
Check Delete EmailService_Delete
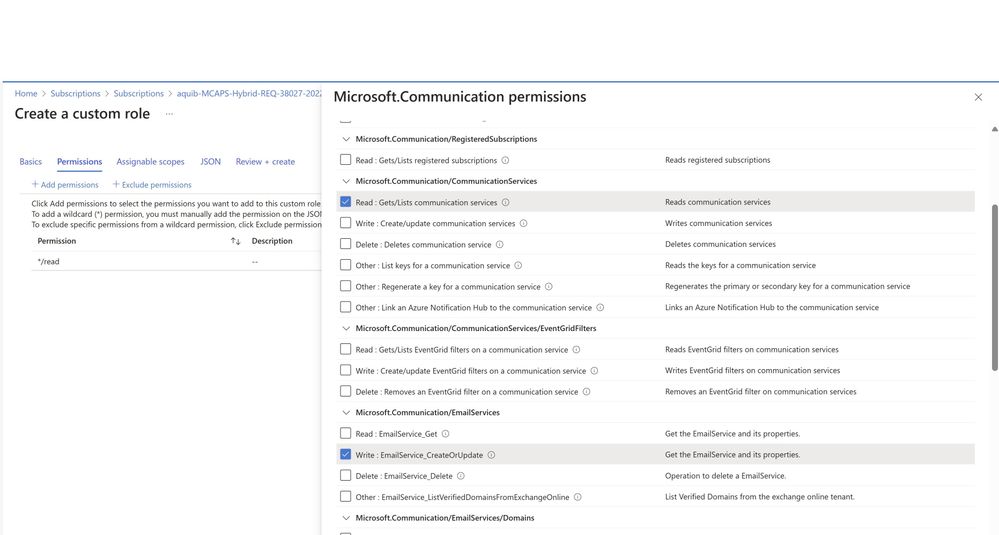point(345,475)
